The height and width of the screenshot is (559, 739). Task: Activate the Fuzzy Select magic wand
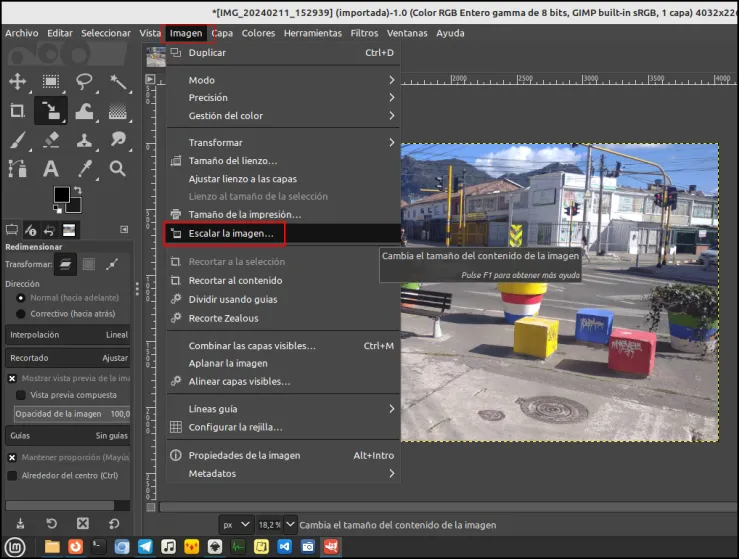pyautogui.click(x=118, y=82)
